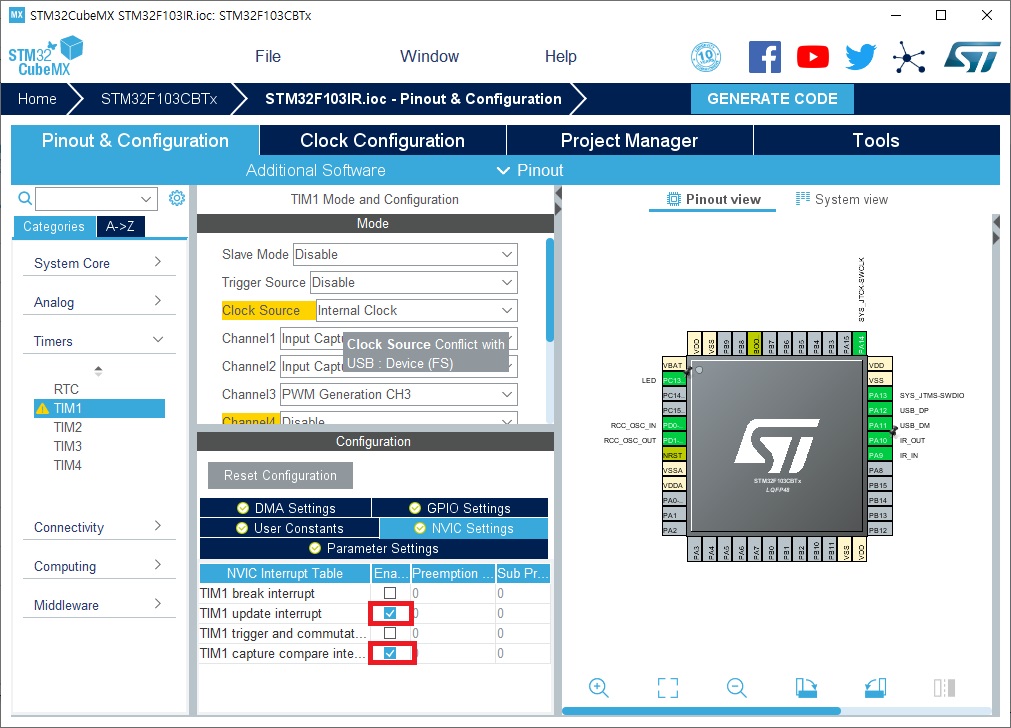Click the STM32F103CBTx breadcrumb

[159, 99]
